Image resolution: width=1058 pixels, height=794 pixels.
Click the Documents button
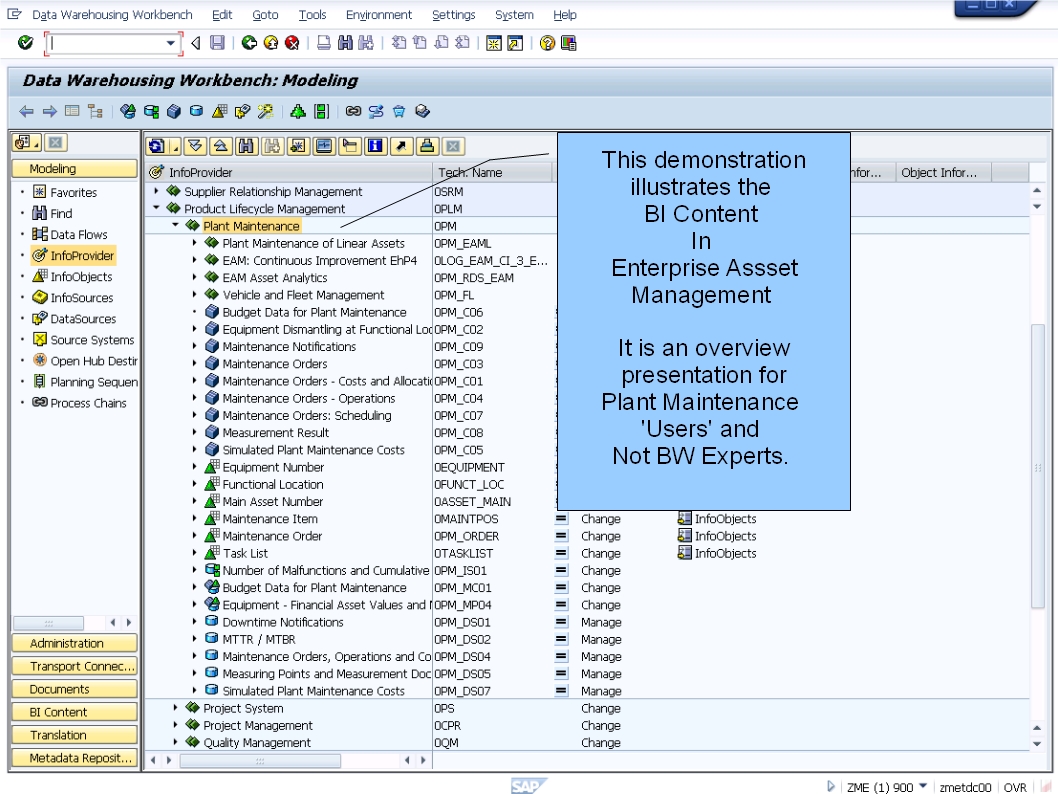point(74,689)
